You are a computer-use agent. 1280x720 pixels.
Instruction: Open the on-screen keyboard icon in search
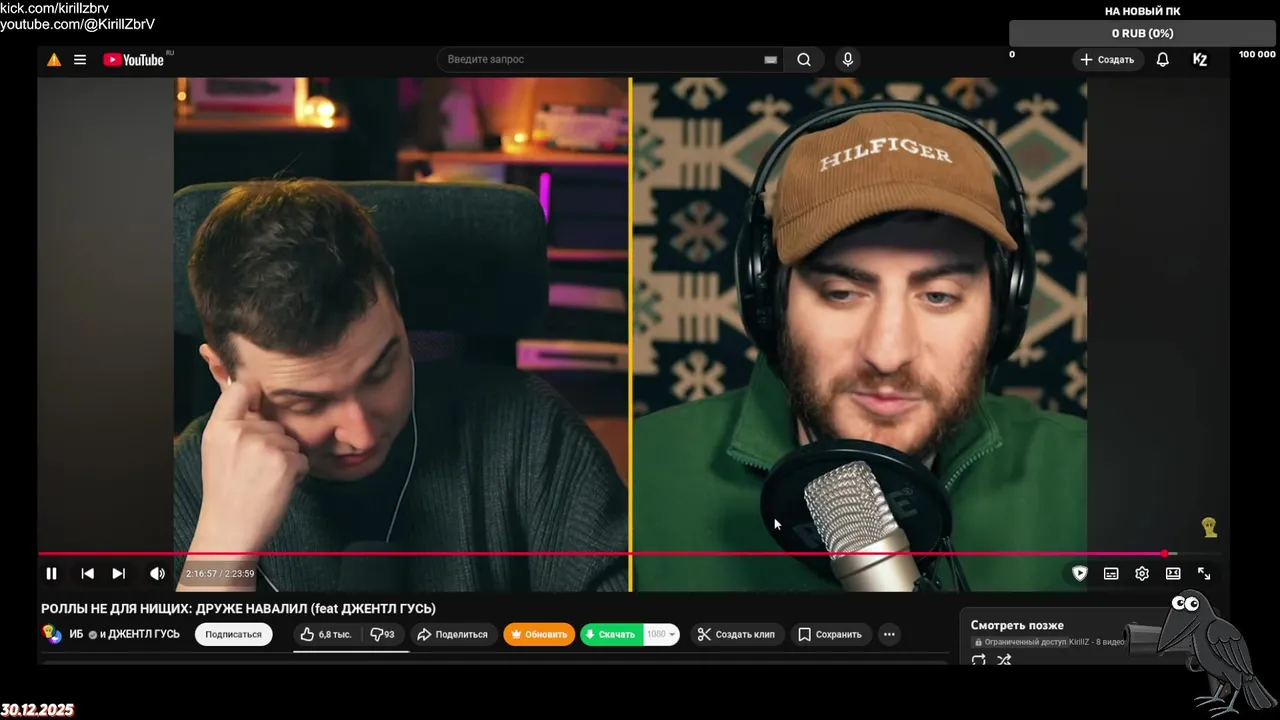point(771,60)
